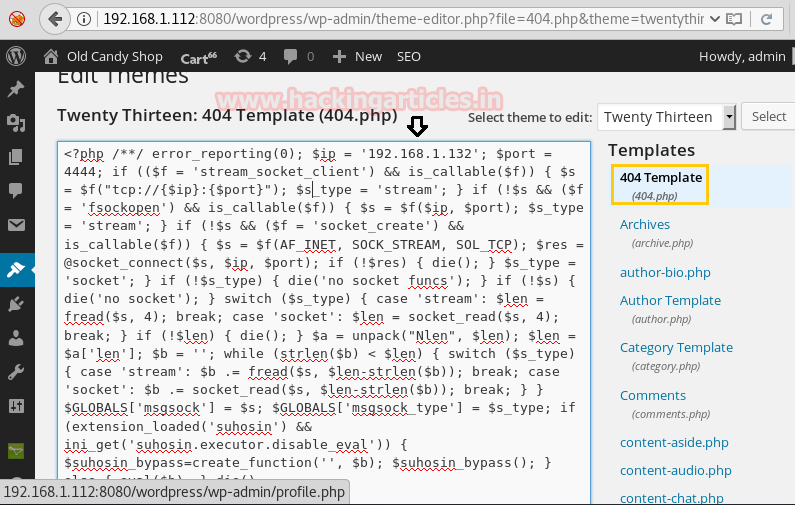Open the envelope mail sidebar icon

16,225
